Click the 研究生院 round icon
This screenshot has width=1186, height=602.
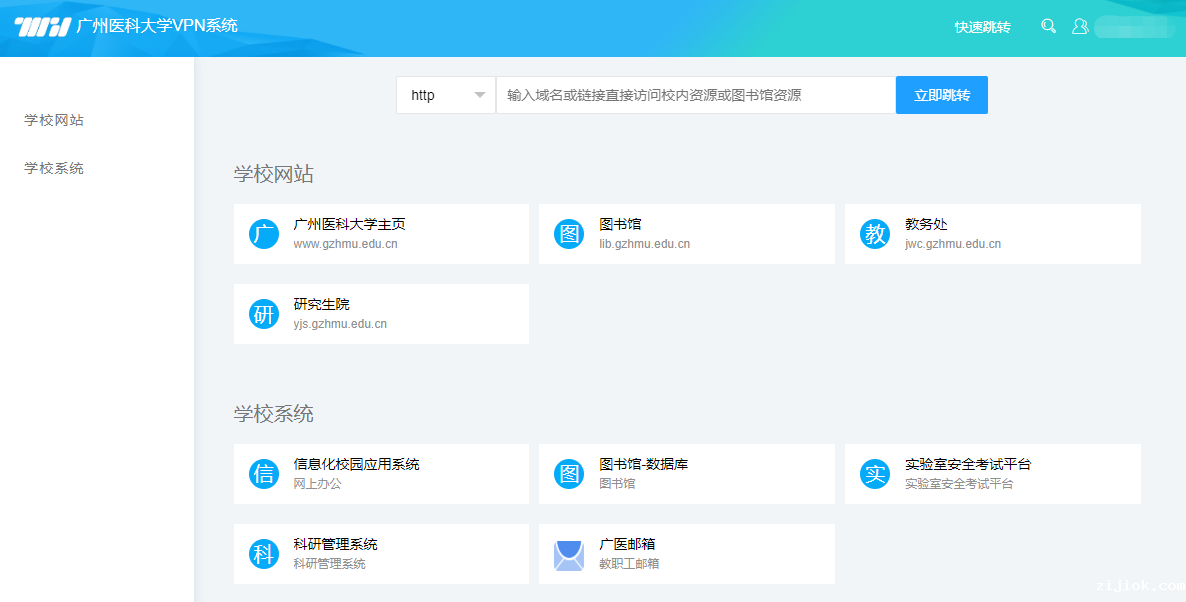tap(264, 314)
